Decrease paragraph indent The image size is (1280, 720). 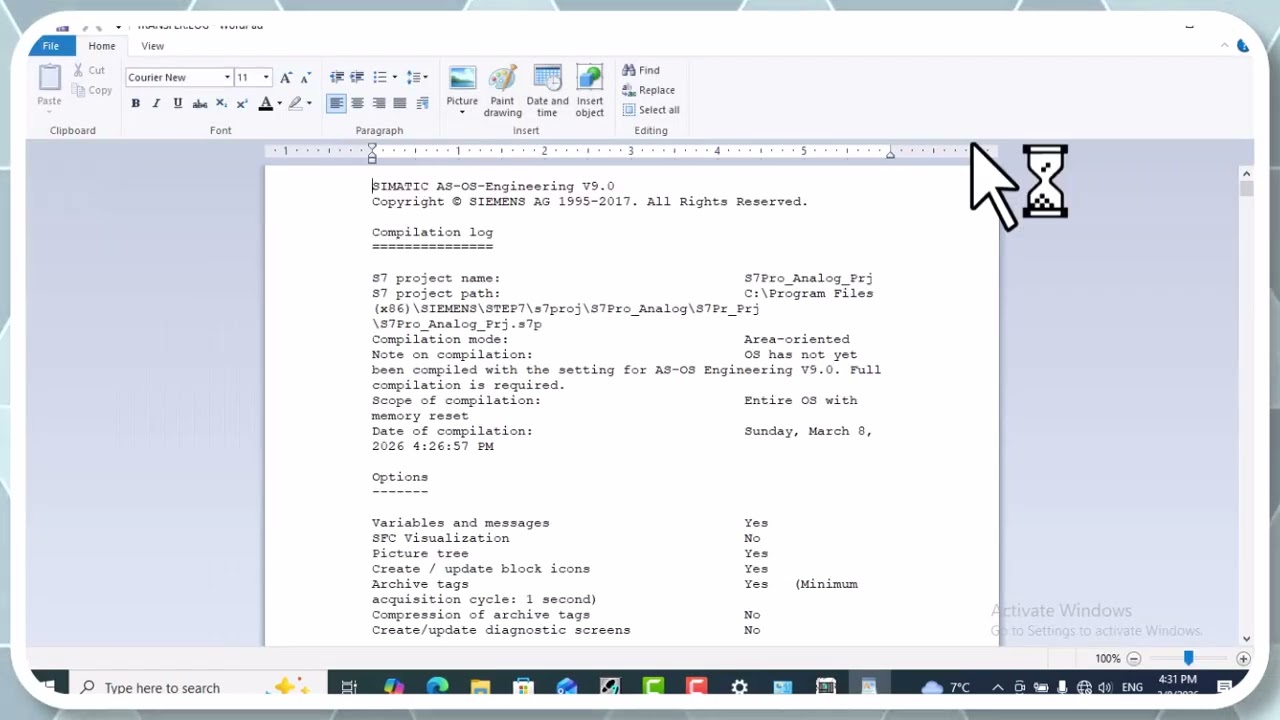point(337,77)
